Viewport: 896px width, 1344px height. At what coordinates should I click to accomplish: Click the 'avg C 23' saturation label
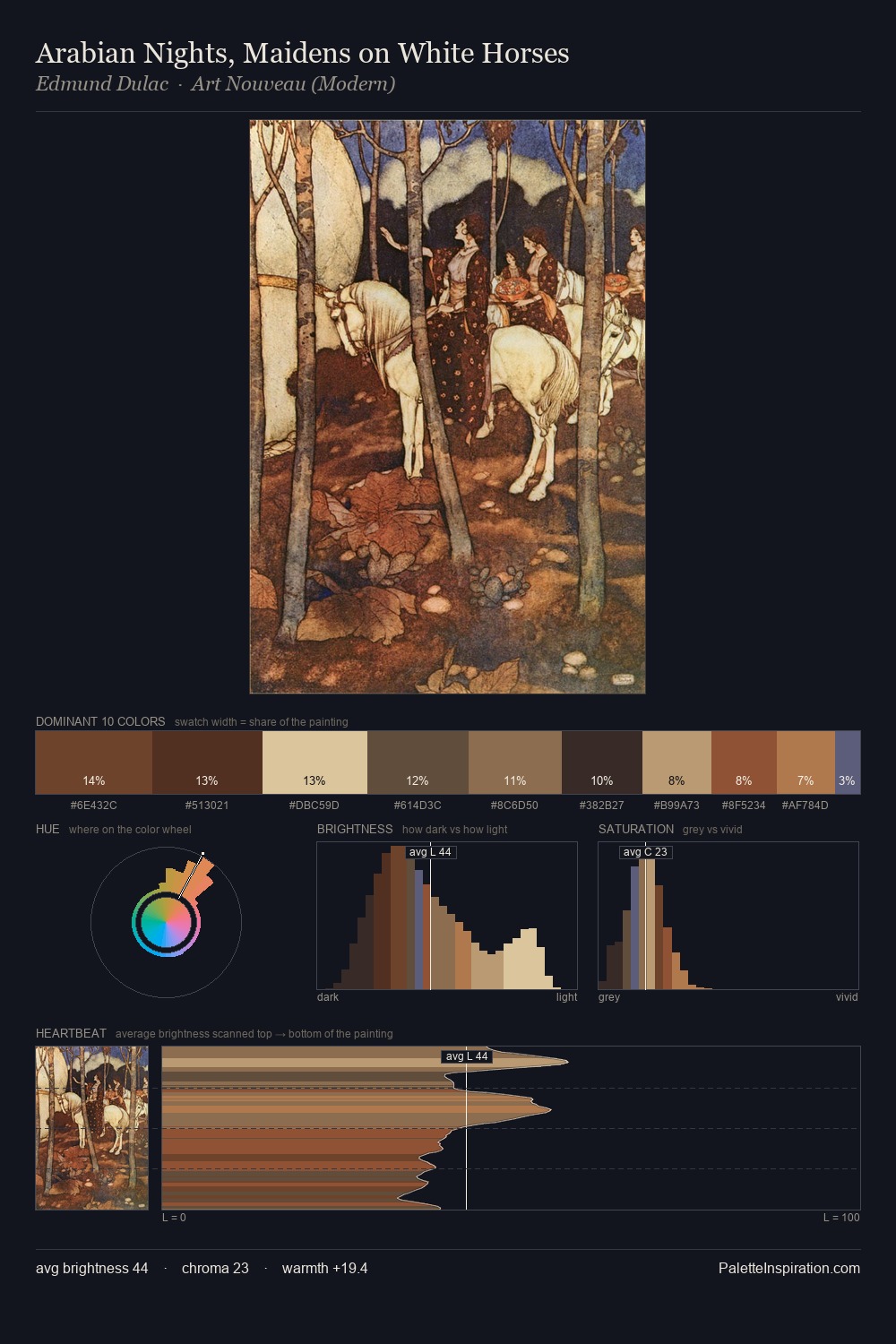click(x=645, y=852)
